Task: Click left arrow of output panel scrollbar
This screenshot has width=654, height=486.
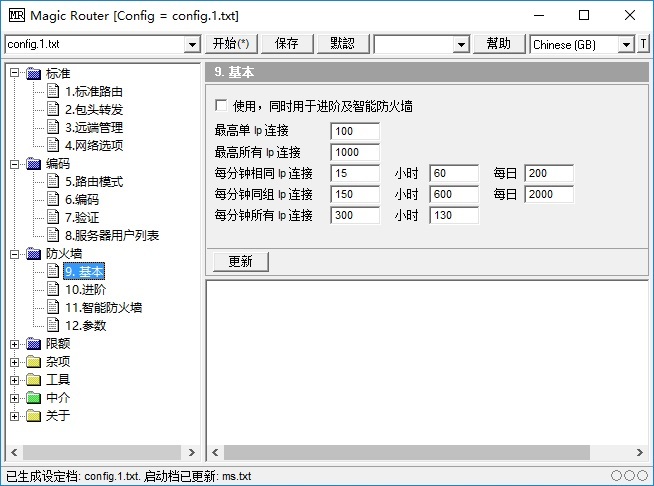Action: click(x=216, y=452)
